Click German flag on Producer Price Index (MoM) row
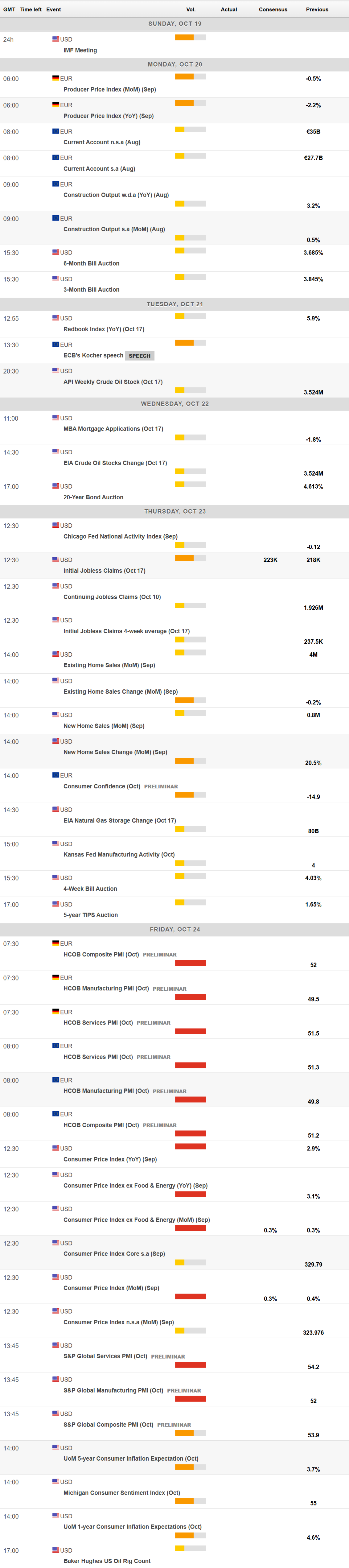Screen dimensions: 349x1568 [x=55, y=78]
